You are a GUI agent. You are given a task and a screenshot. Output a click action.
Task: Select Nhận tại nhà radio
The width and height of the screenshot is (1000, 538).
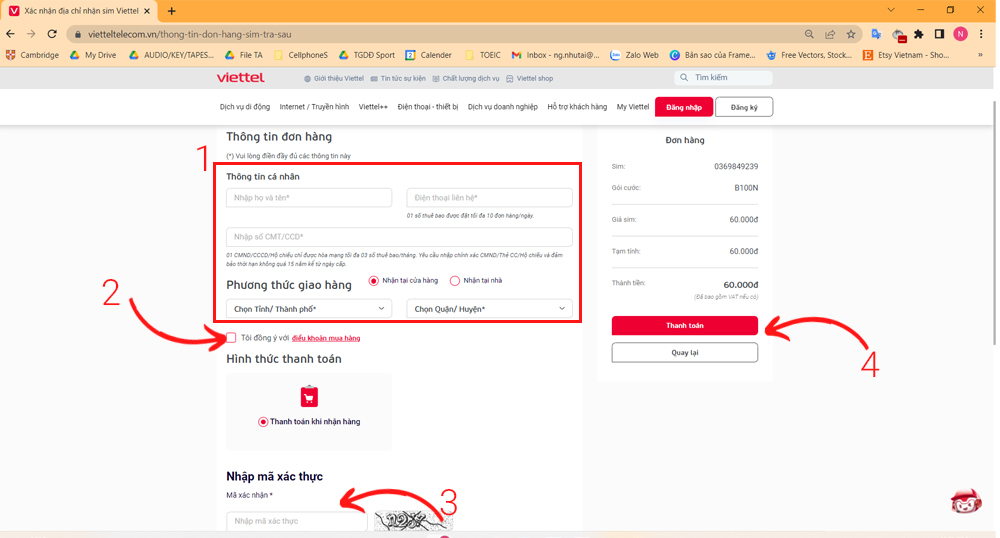[455, 281]
